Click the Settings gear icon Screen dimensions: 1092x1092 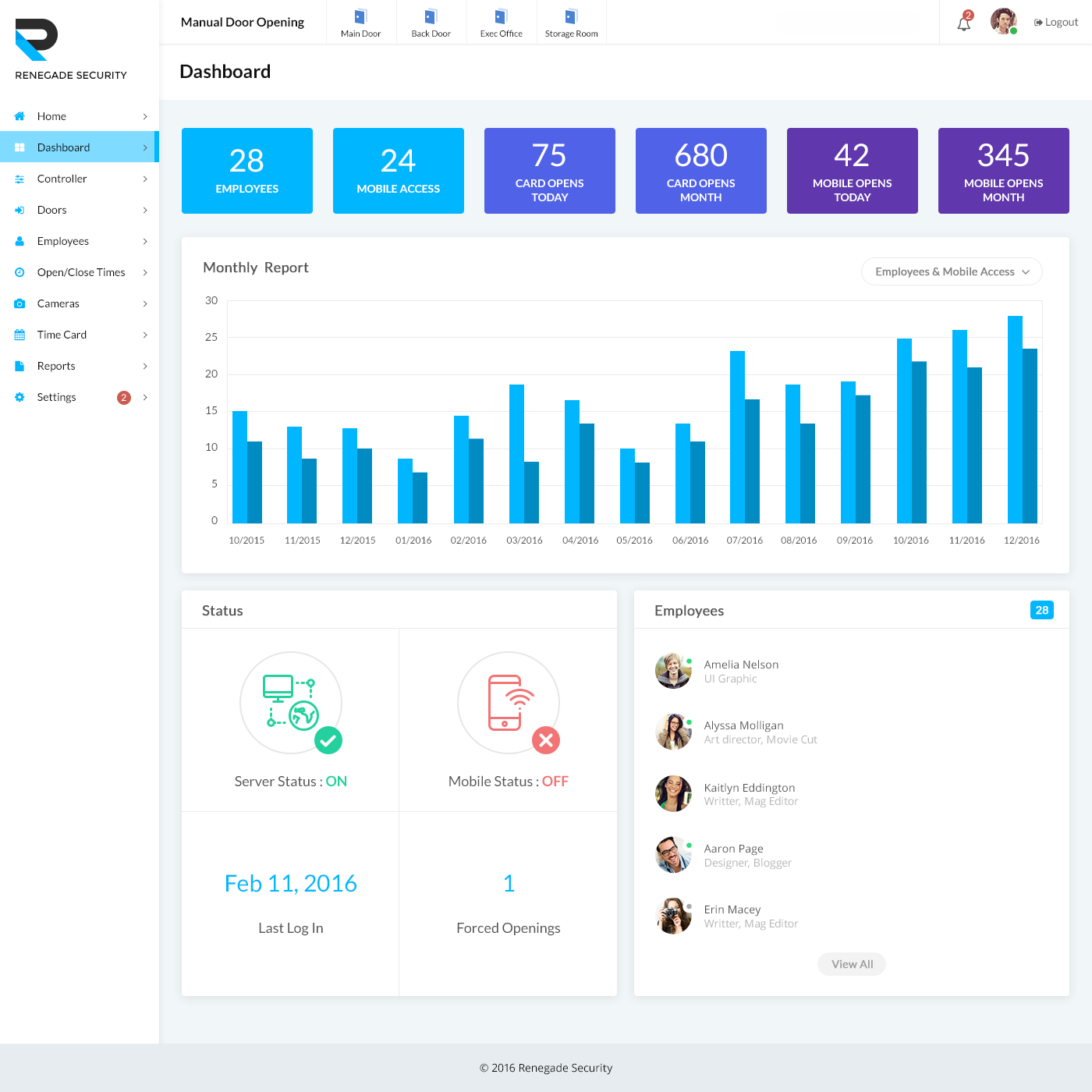click(19, 397)
